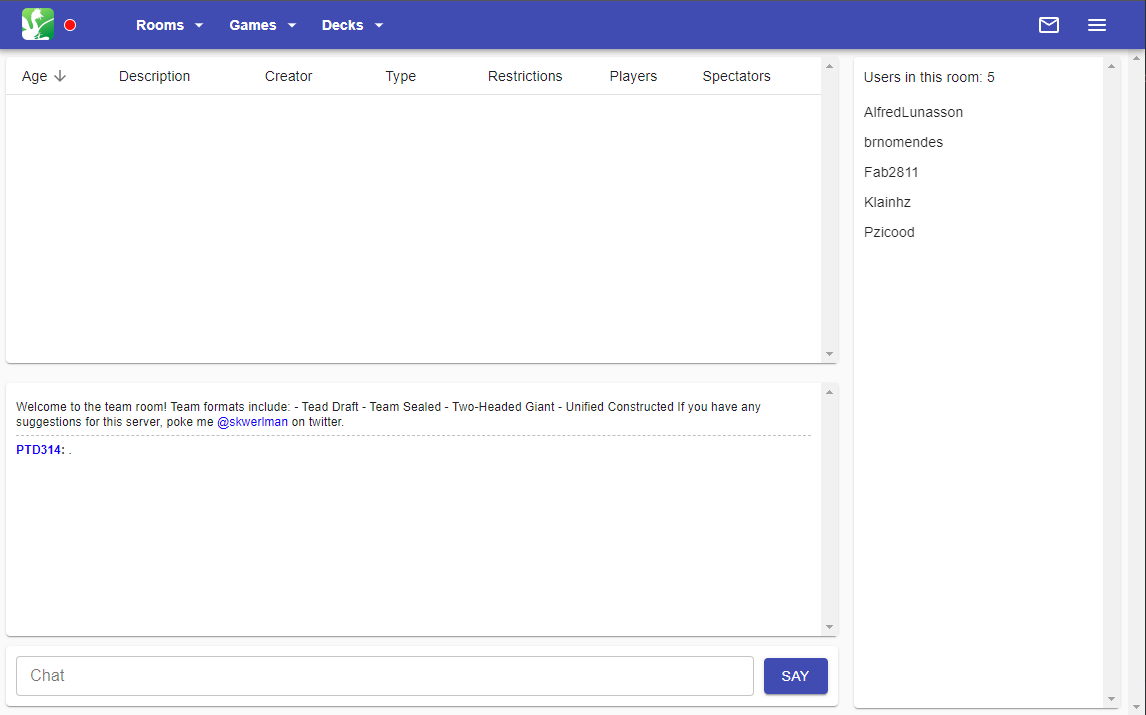The image size is (1146, 715).
Task: Open the Decks dropdown menu
Action: 352,25
